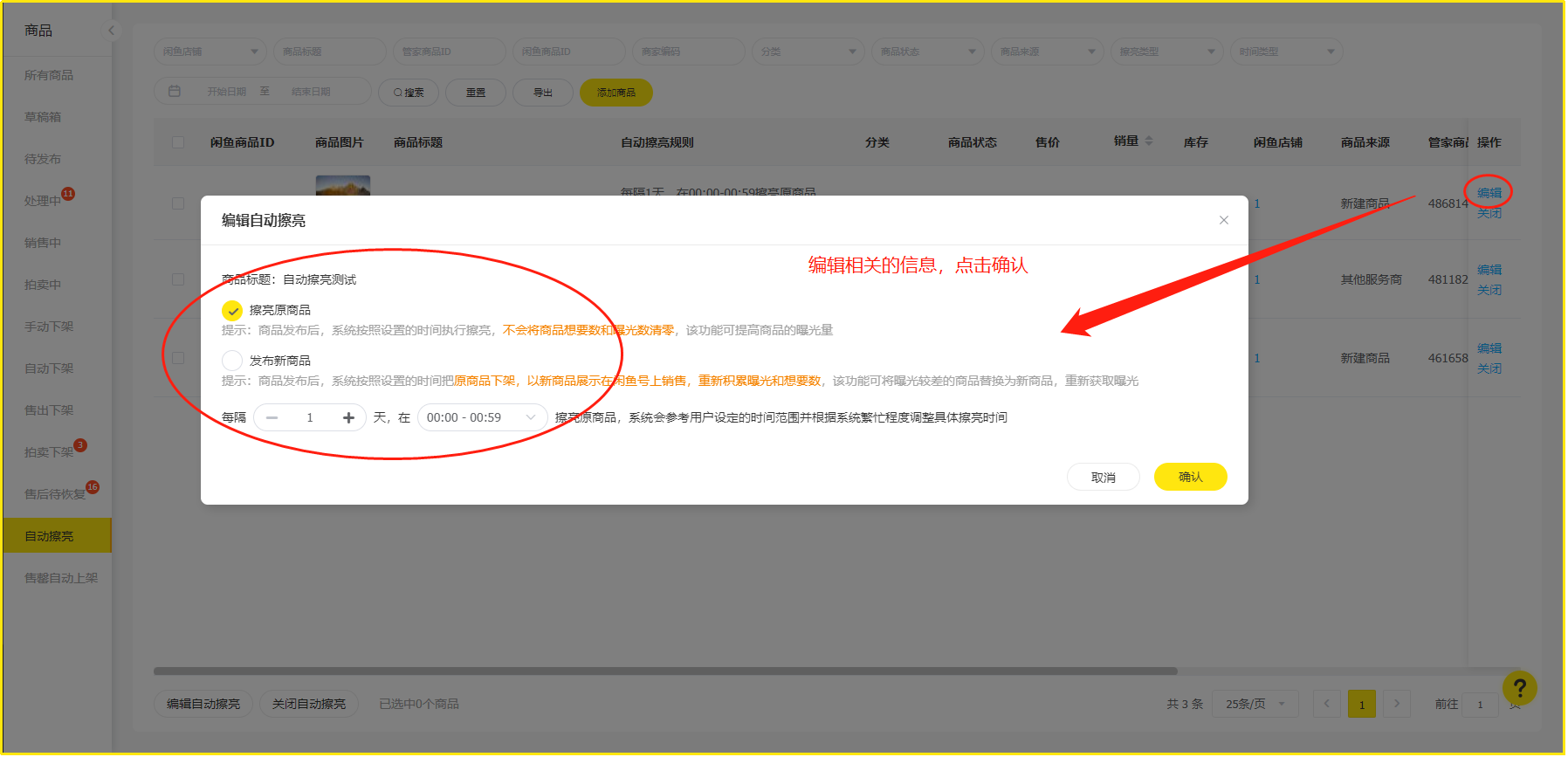Open 自动擦亮 in the left sidebar
Viewport: 1568px width, 757px height.
(50, 536)
